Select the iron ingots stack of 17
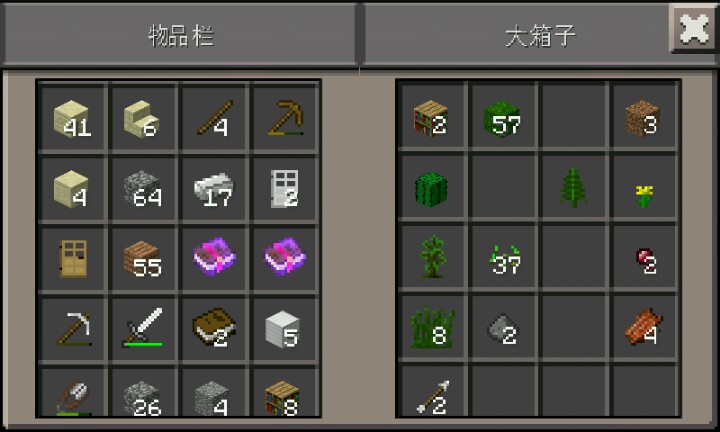 [214, 189]
